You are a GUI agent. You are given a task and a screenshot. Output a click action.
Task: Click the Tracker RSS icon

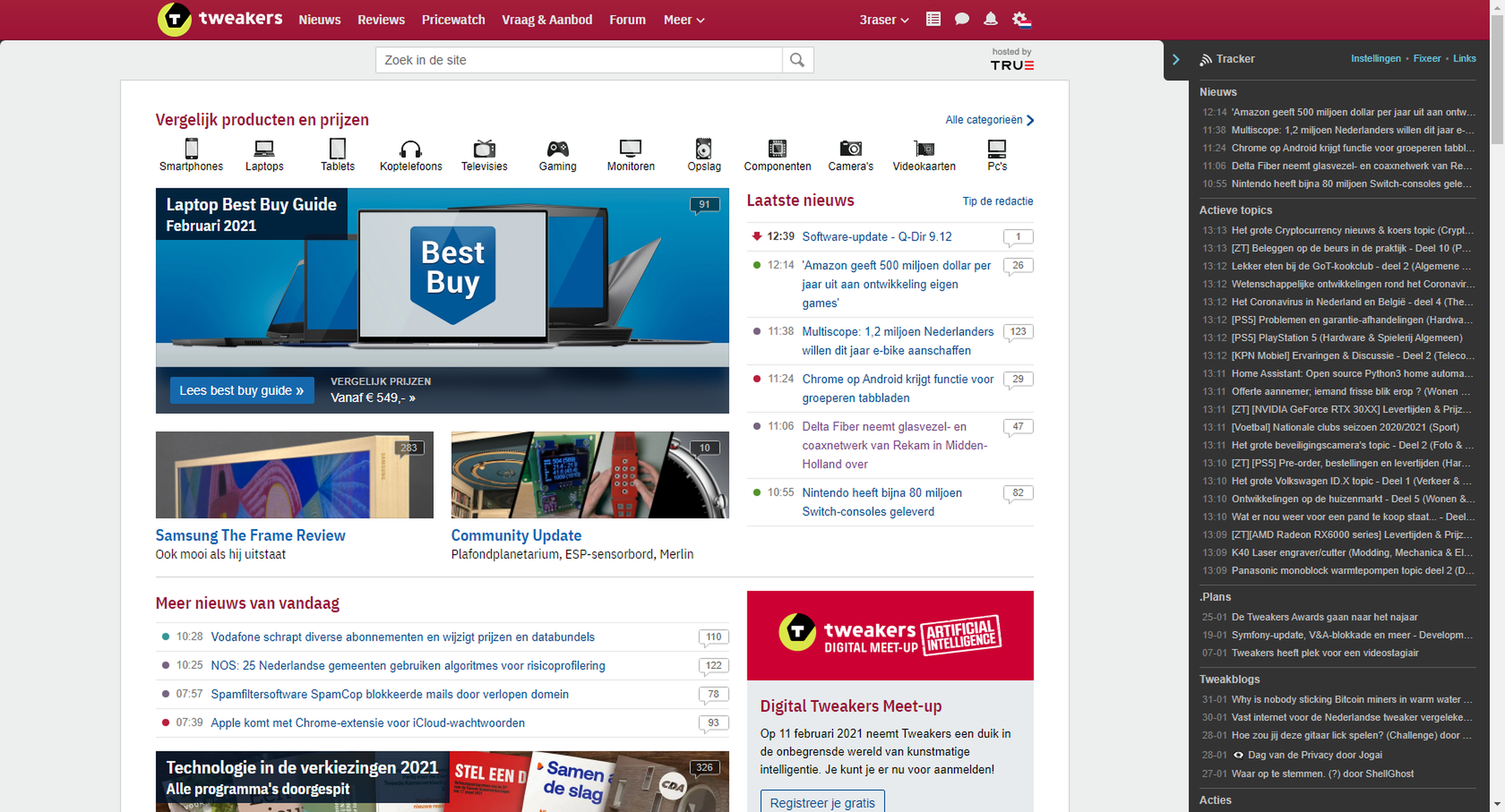1206,59
